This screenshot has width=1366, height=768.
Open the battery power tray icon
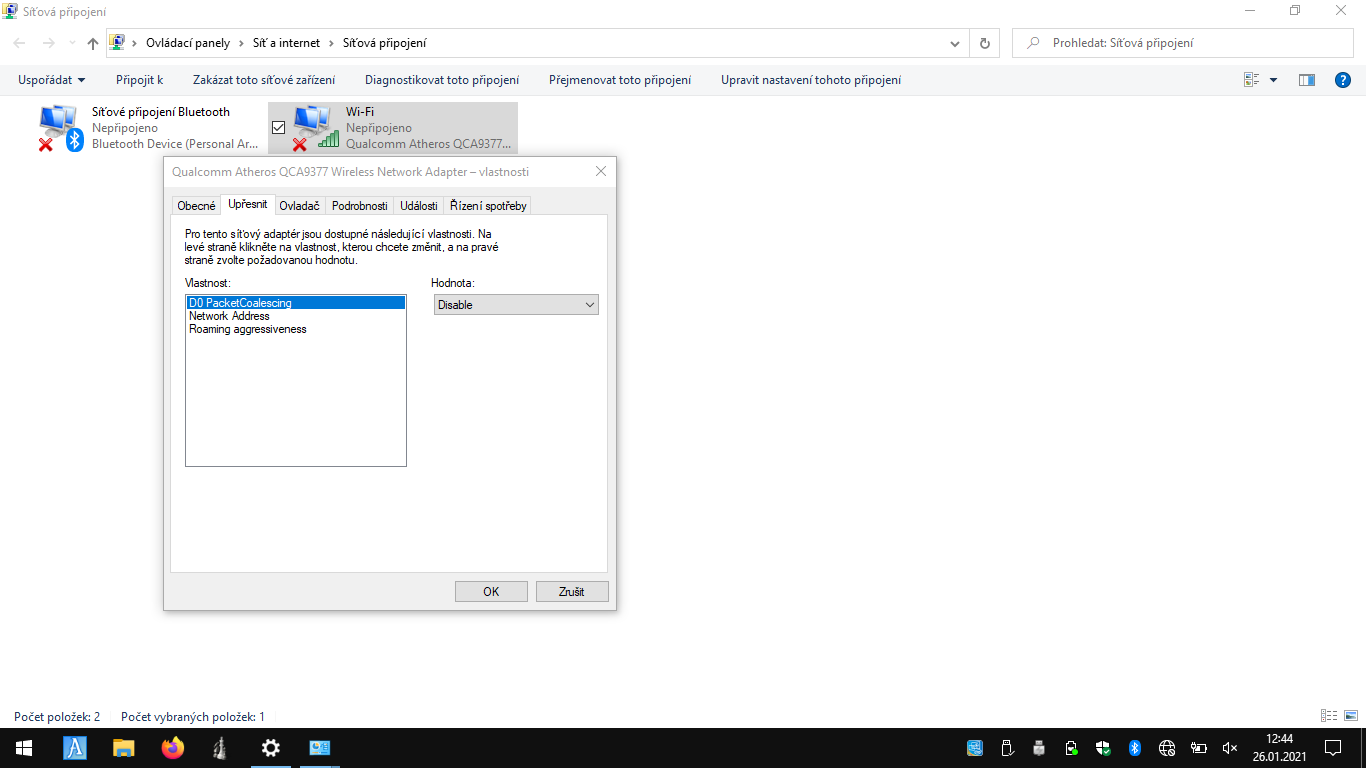(x=1198, y=748)
